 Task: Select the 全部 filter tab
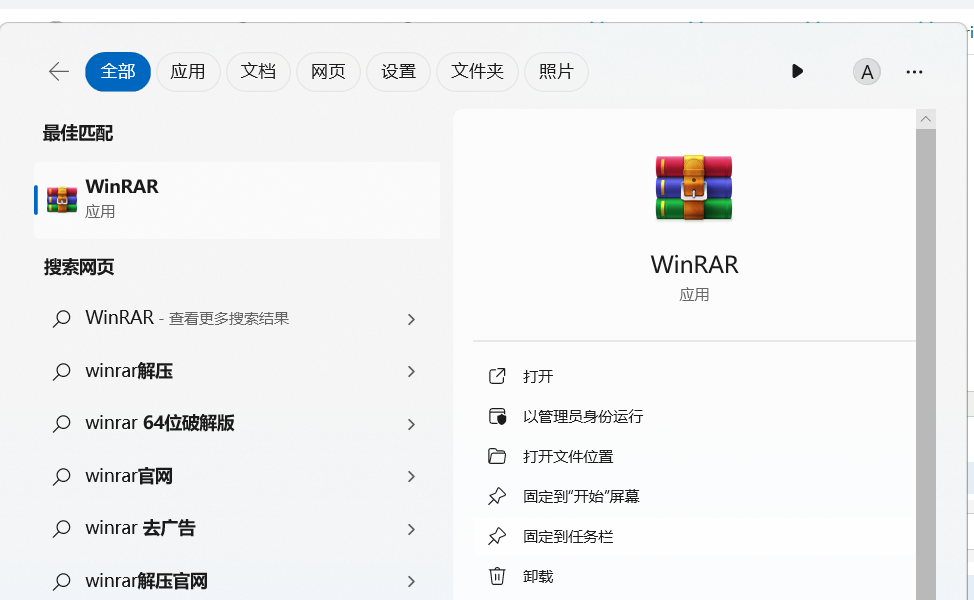pyautogui.click(x=118, y=71)
